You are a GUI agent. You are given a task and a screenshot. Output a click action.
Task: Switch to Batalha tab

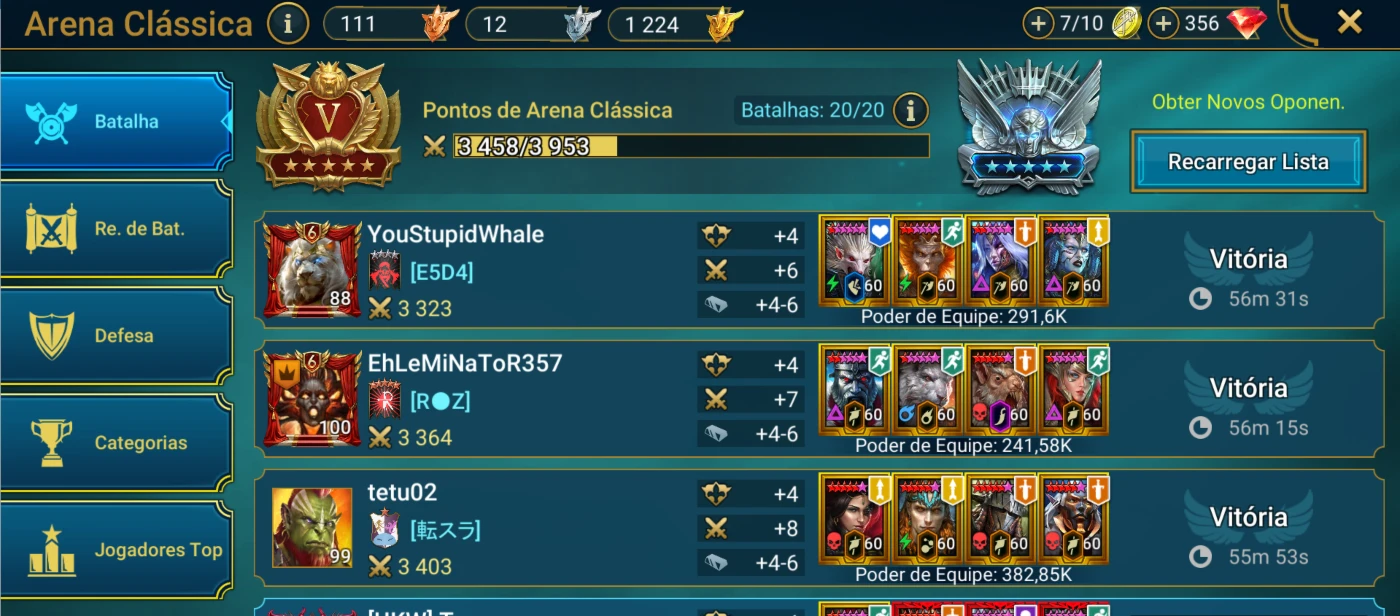click(x=116, y=121)
